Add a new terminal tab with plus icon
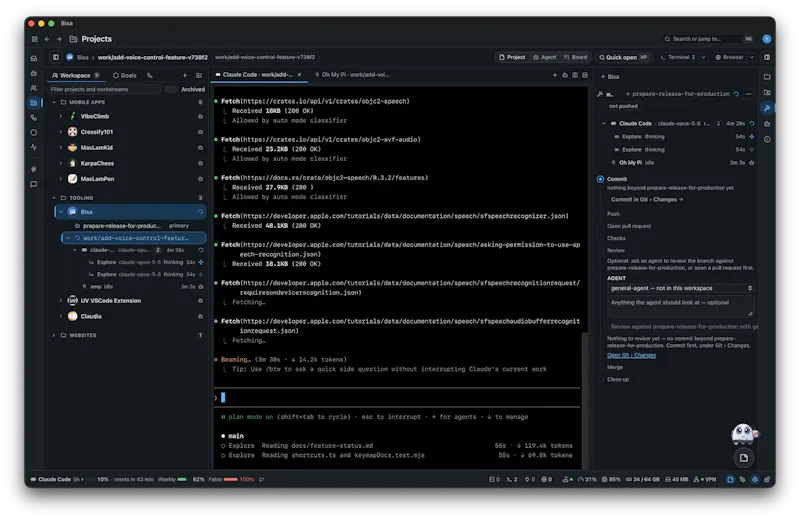Screen dimensions: 800x520 coord(555,75)
